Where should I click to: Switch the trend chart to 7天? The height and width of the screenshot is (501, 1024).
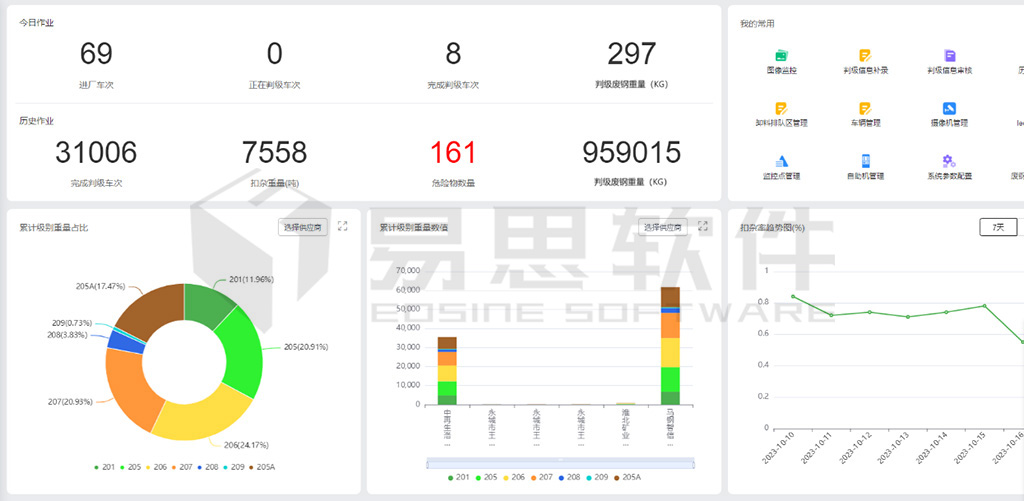click(x=997, y=227)
